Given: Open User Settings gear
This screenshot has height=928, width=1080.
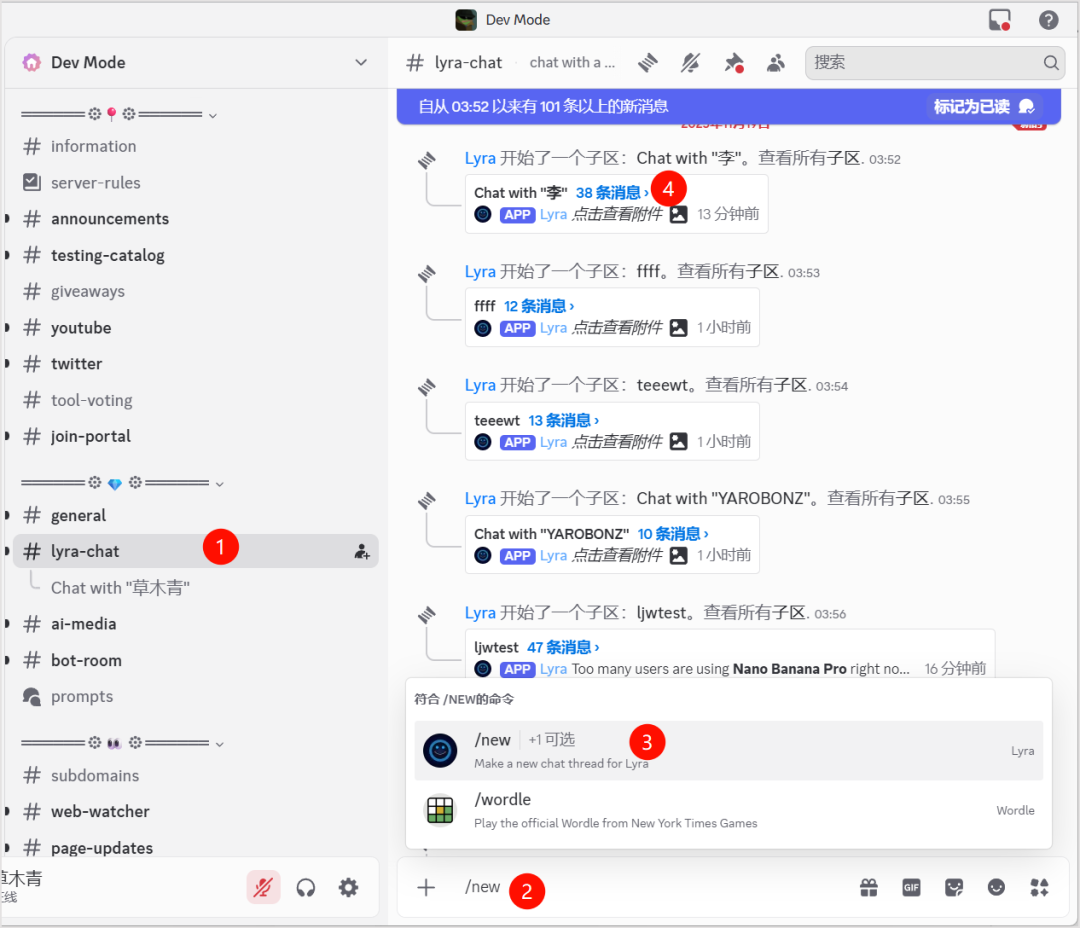Looking at the screenshot, I should [348, 887].
